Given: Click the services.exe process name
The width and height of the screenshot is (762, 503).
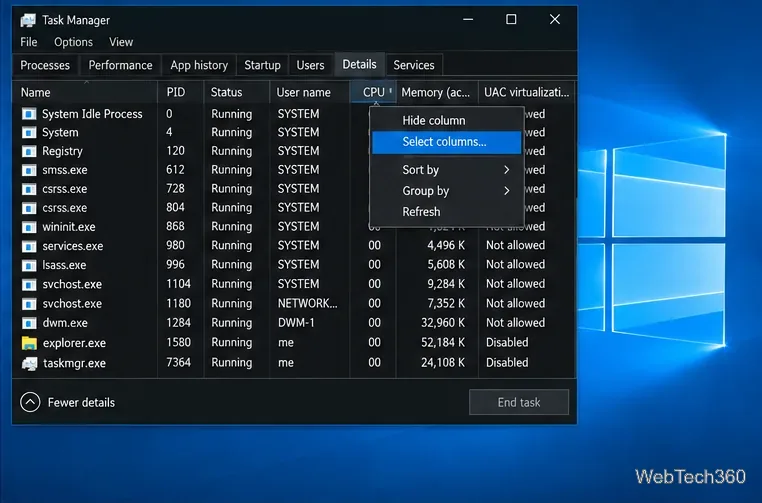Looking at the screenshot, I should [73, 246].
